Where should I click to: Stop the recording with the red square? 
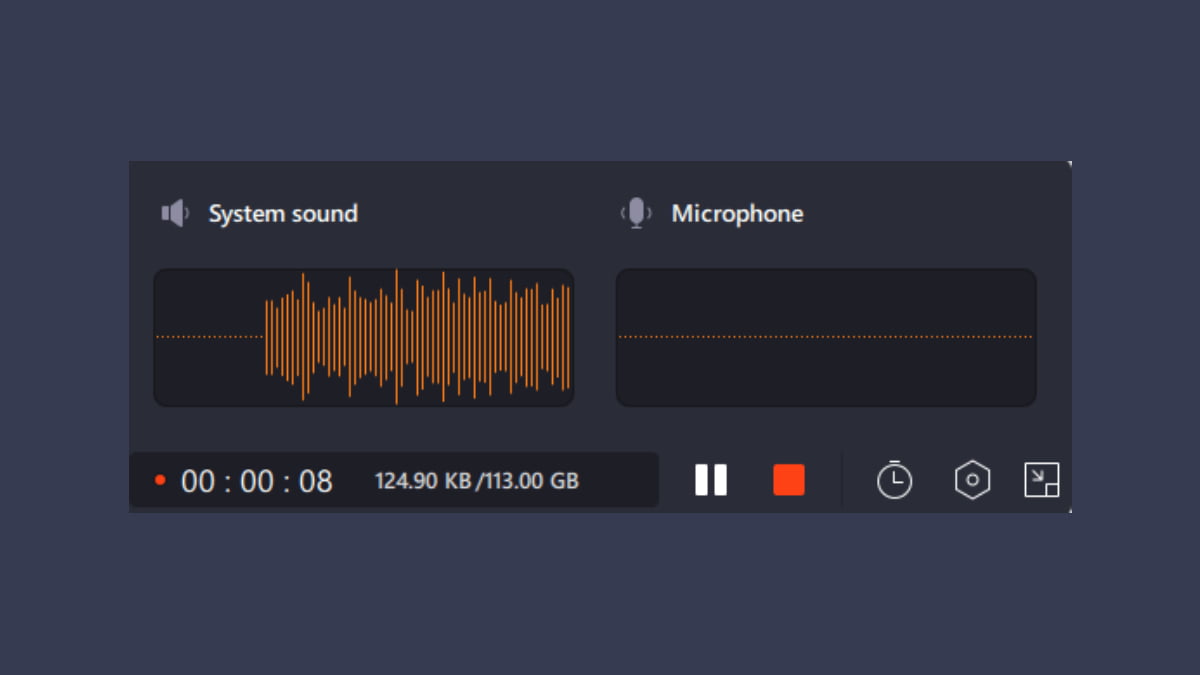[x=788, y=480]
